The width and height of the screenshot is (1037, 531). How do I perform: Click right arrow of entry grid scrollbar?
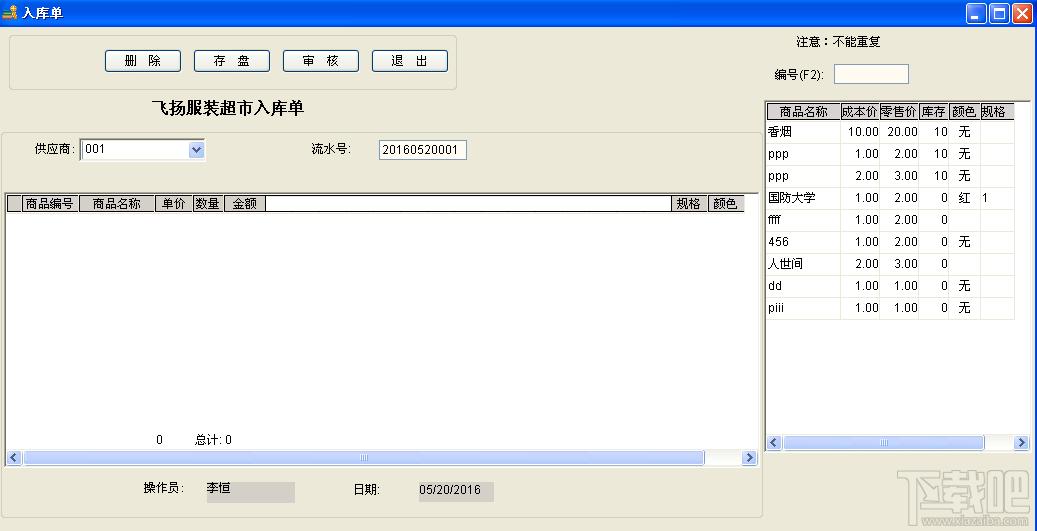coord(749,457)
